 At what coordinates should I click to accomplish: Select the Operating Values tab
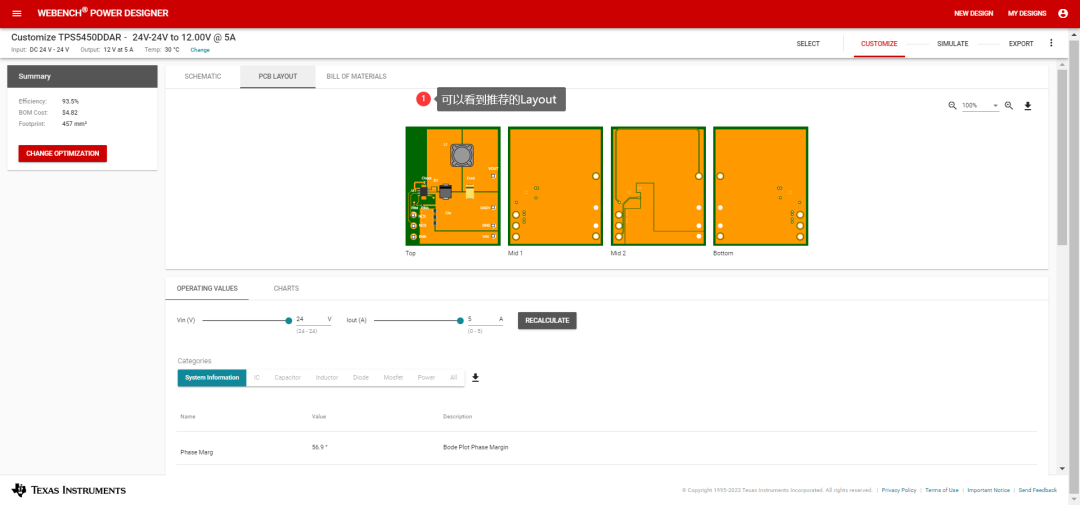pos(207,289)
